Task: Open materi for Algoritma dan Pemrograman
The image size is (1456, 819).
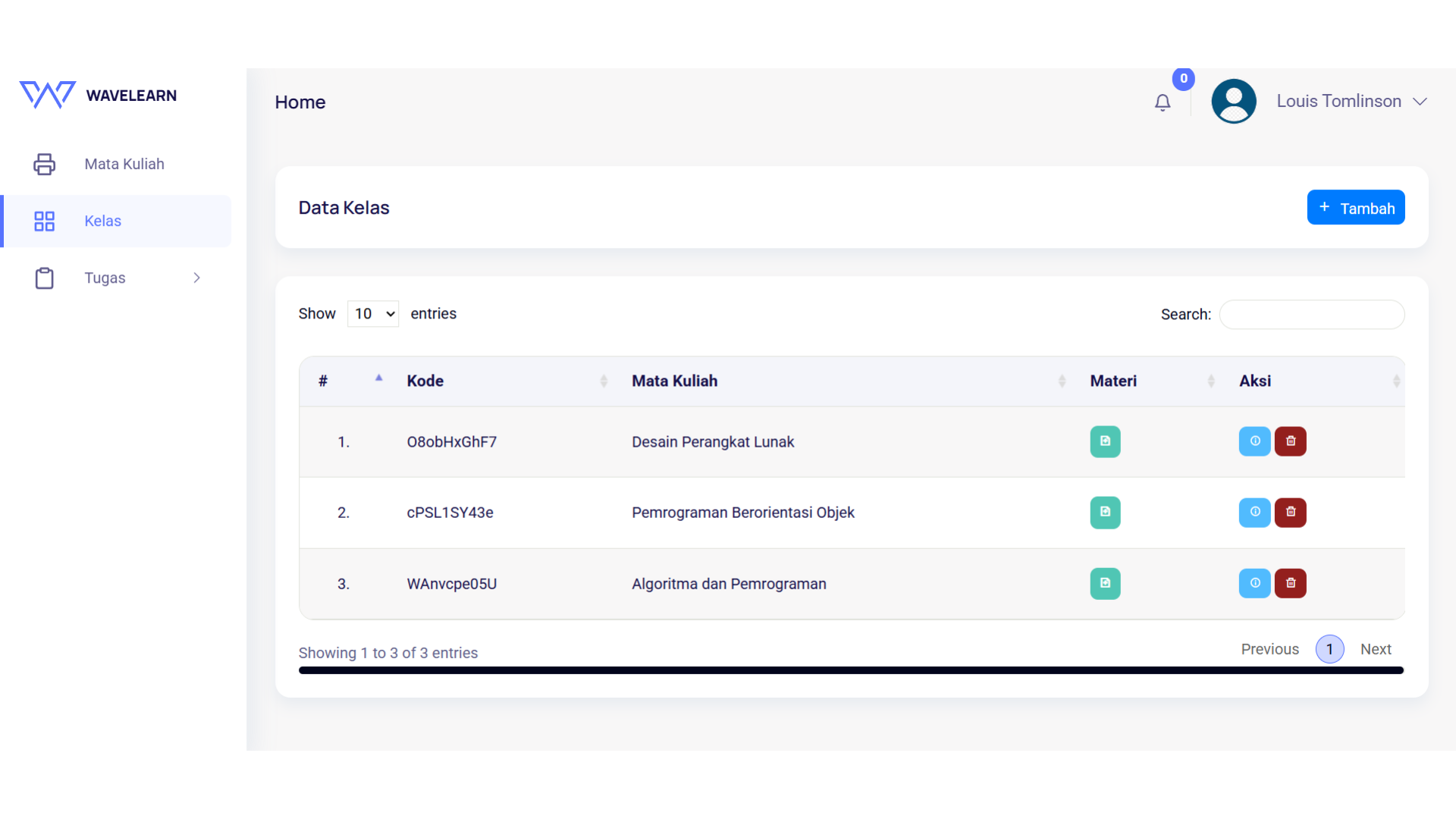Action: click(1105, 584)
